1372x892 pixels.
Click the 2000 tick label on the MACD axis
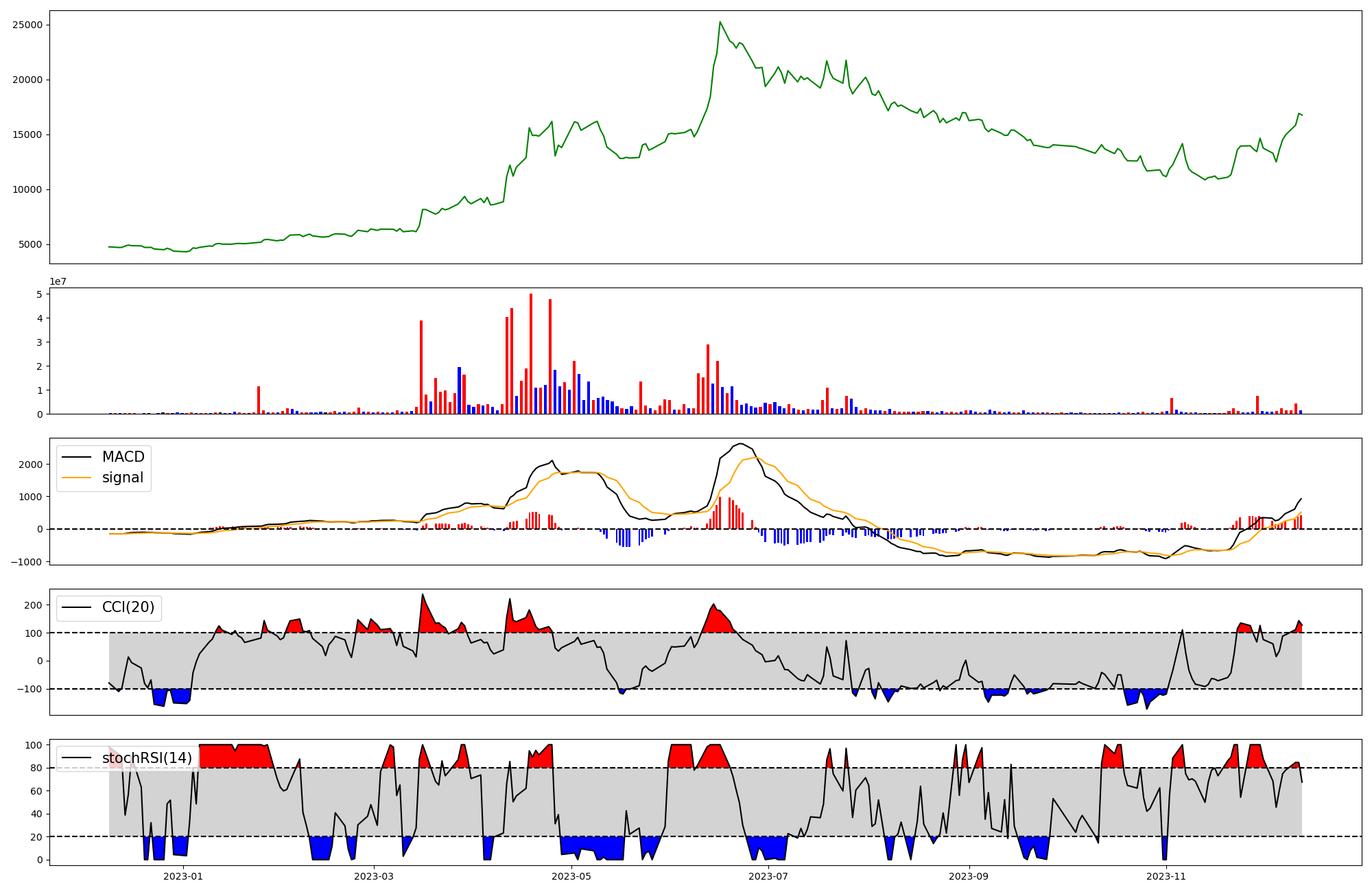point(31,465)
